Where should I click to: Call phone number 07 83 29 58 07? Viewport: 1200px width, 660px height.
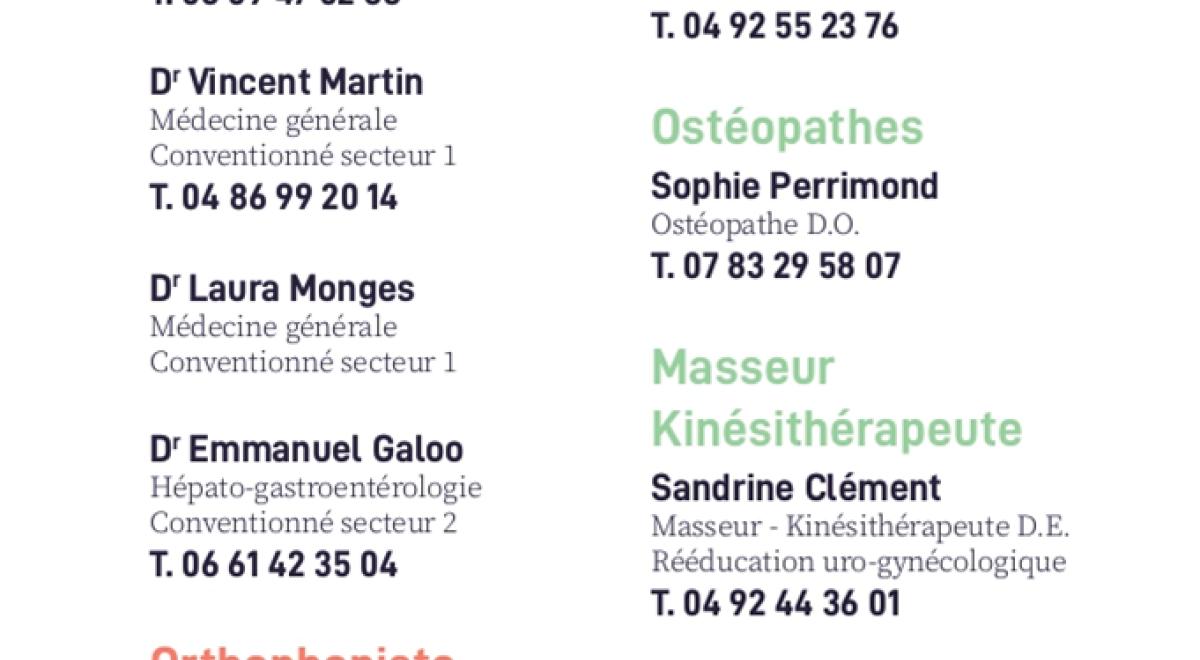(776, 267)
